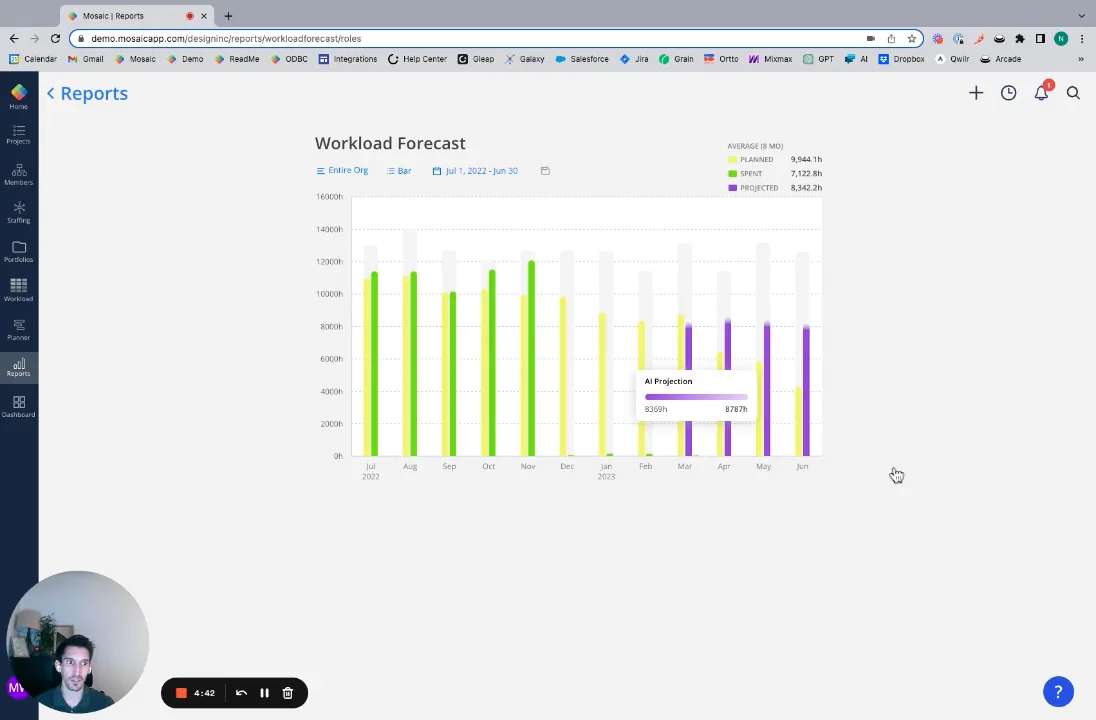Open Home in the Mosaic sidebar
The height and width of the screenshot is (720, 1096).
click(x=19, y=96)
